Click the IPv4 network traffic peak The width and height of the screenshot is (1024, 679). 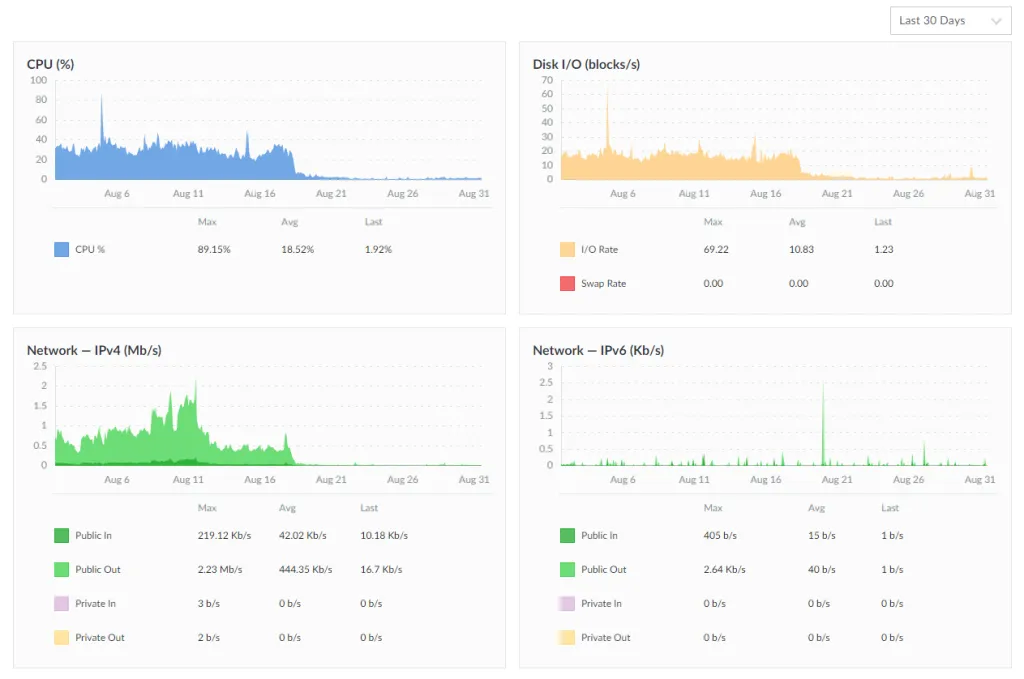196,383
